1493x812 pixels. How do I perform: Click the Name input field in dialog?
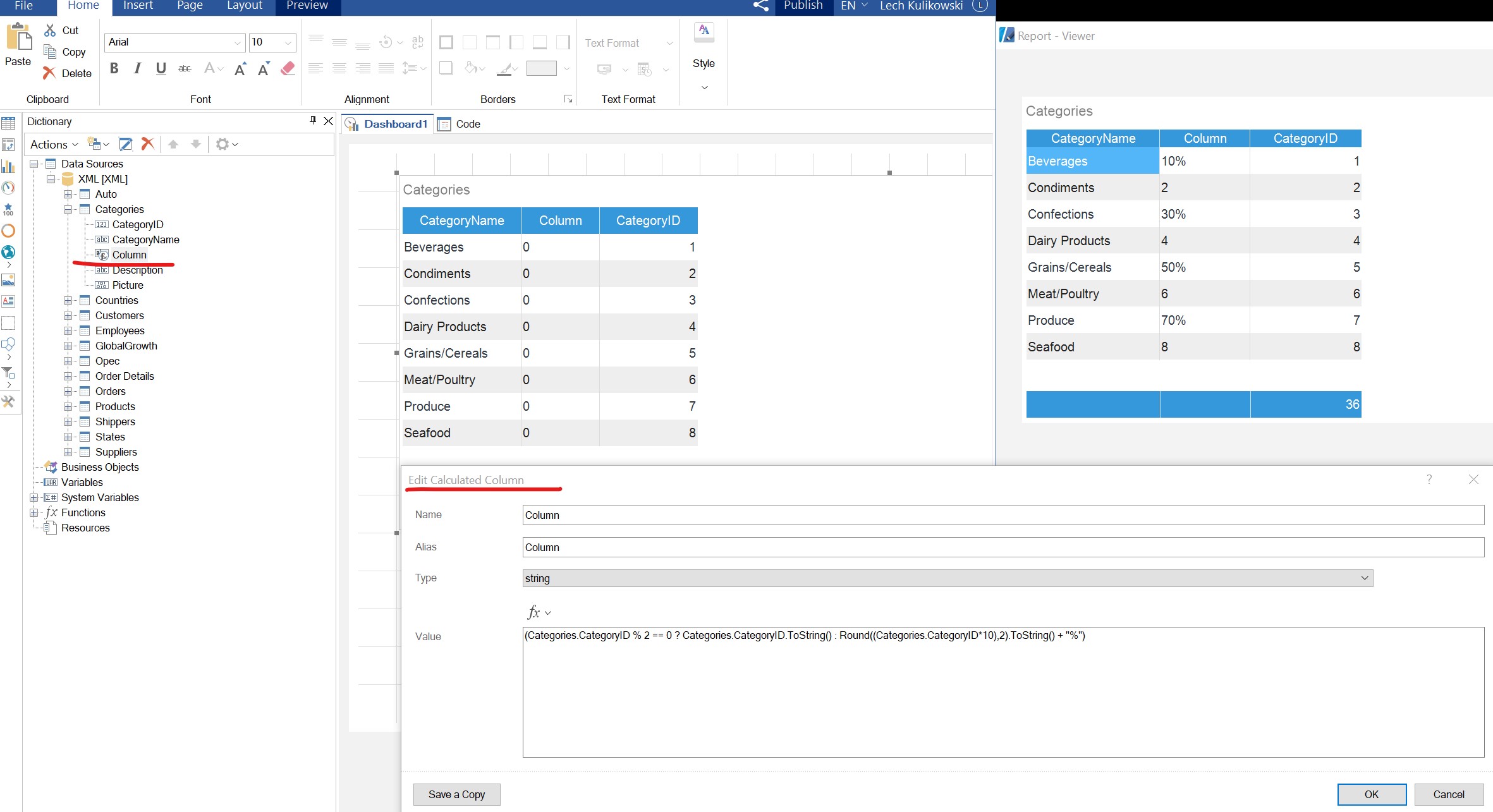click(x=1000, y=515)
